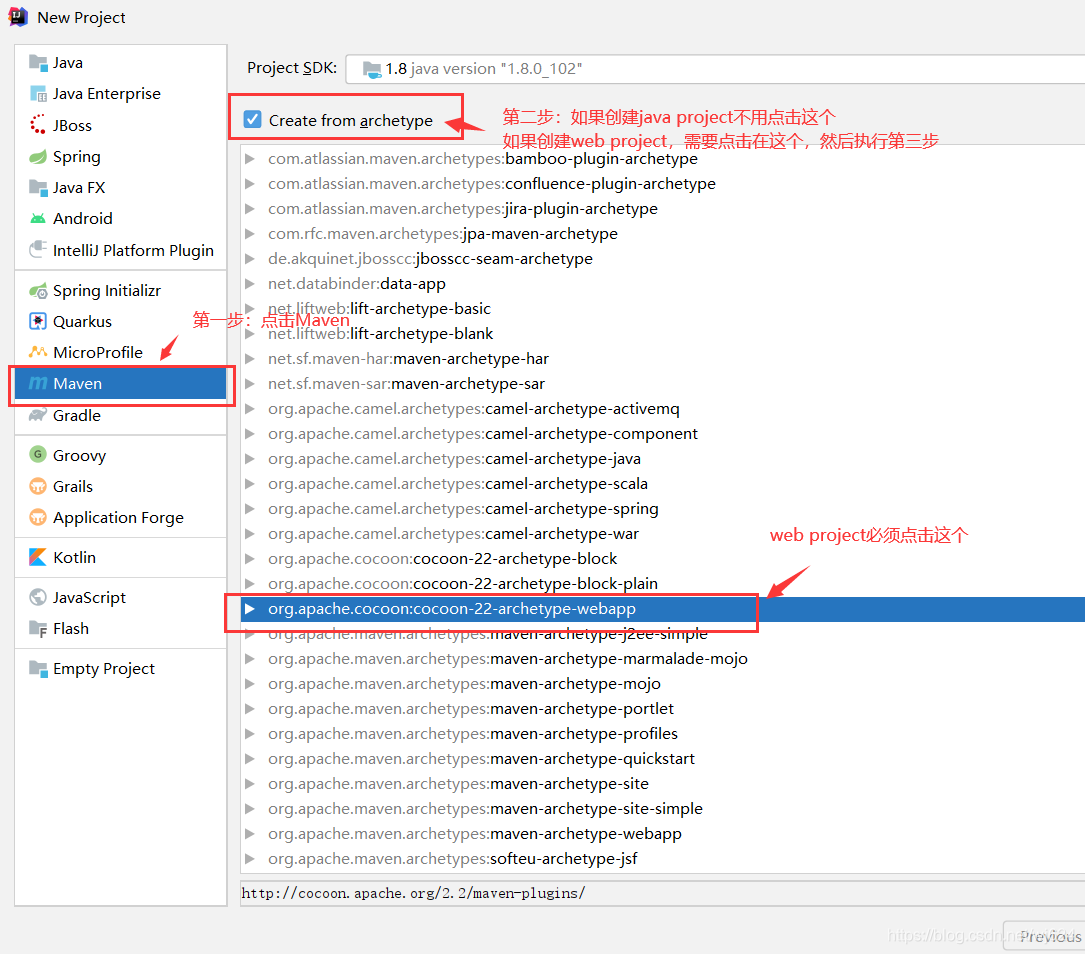Click the cocoon.apache.org URL description text
Viewport: 1085px width, 954px height.
point(413,892)
